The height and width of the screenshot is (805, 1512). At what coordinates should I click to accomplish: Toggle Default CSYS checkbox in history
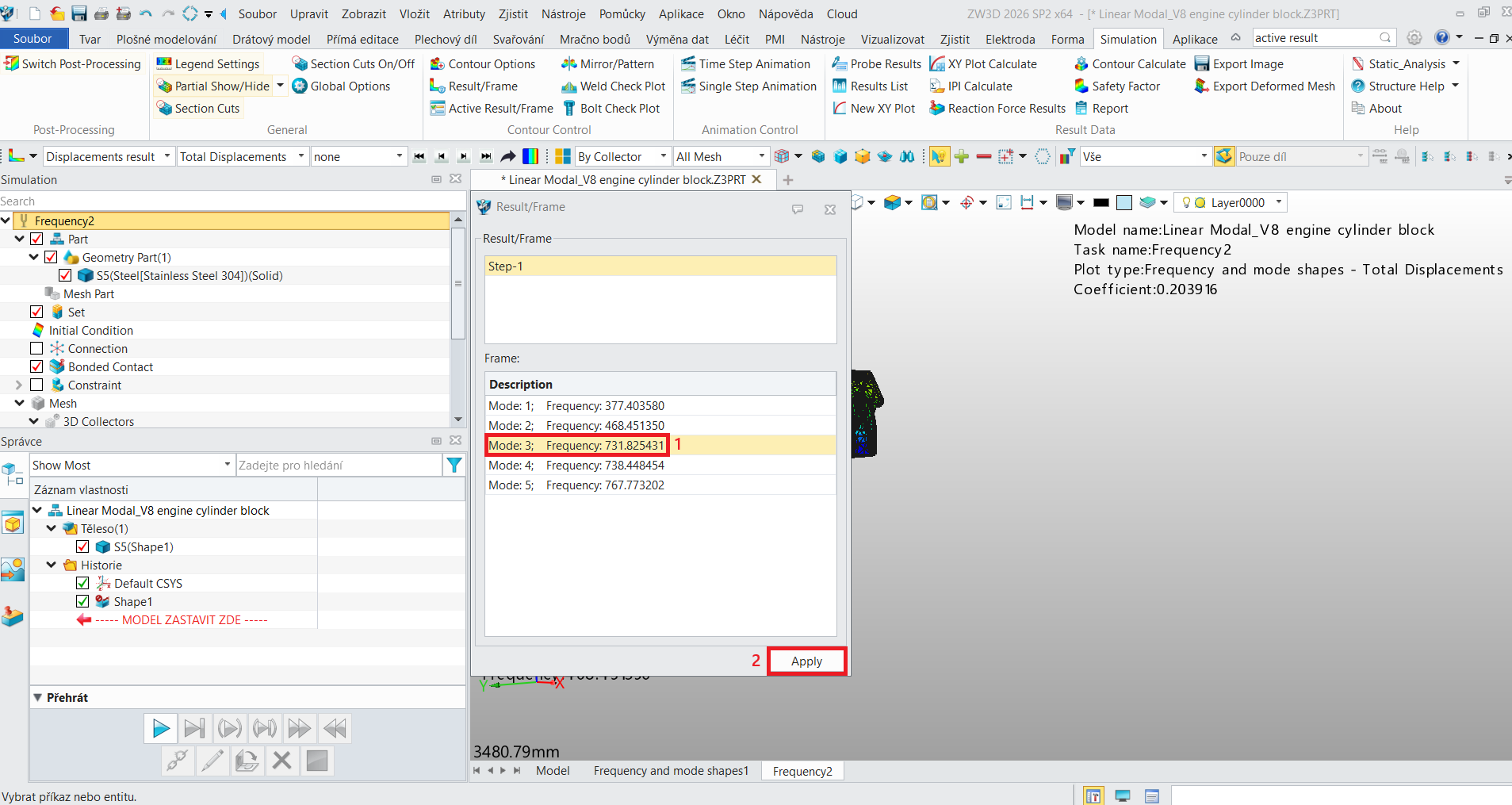[82, 583]
